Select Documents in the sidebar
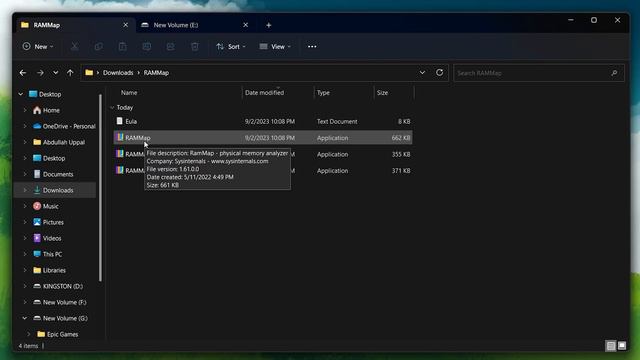The height and width of the screenshot is (360, 640). pyautogui.click(x=58, y=174)
